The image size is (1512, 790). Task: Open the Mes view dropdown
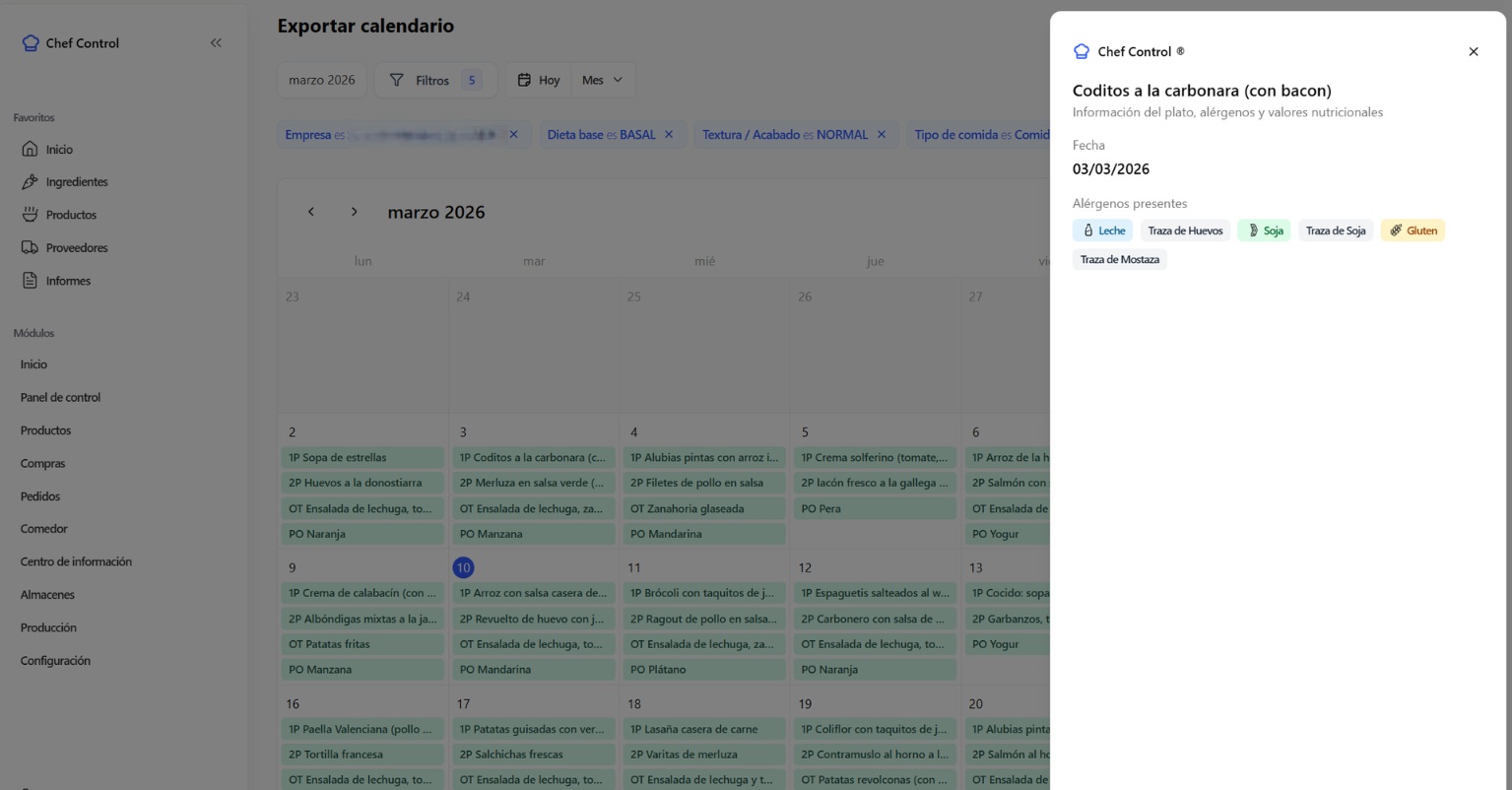coord(603,80)
